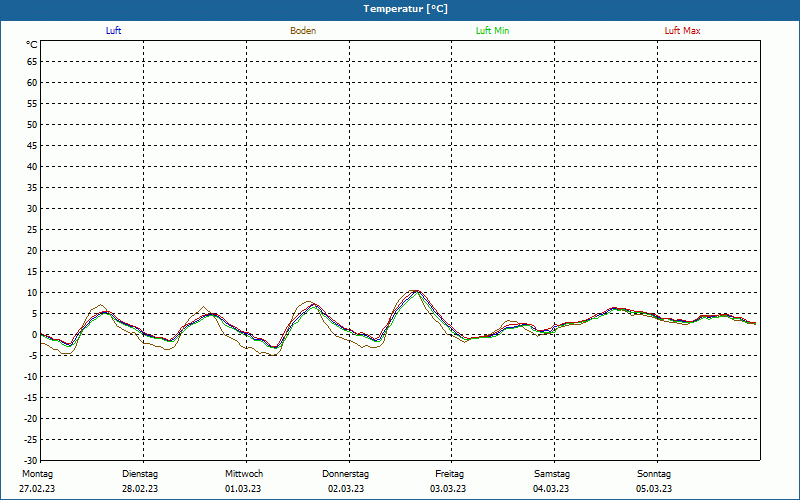Viewport: 800px width, 500px height.
Task: Click the 'Sonntag' day label
Action: point(654,474)
